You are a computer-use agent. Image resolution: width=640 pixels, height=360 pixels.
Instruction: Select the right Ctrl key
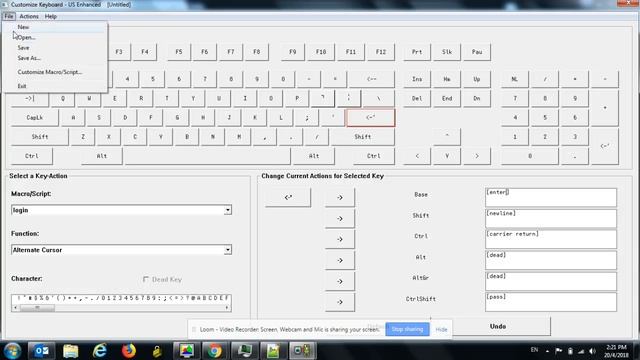click(373, 156)
